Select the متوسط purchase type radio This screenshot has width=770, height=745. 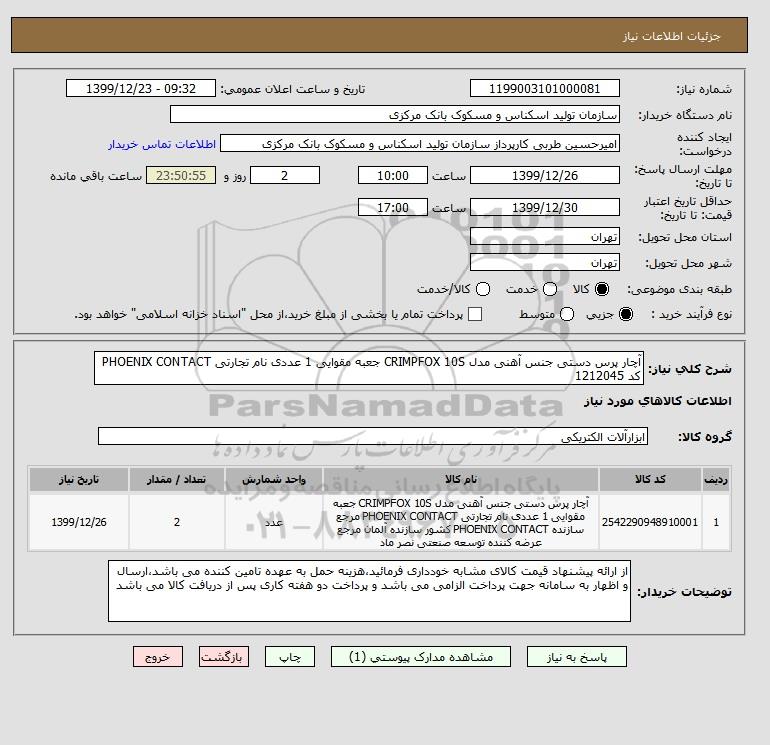tap(567, 314)
